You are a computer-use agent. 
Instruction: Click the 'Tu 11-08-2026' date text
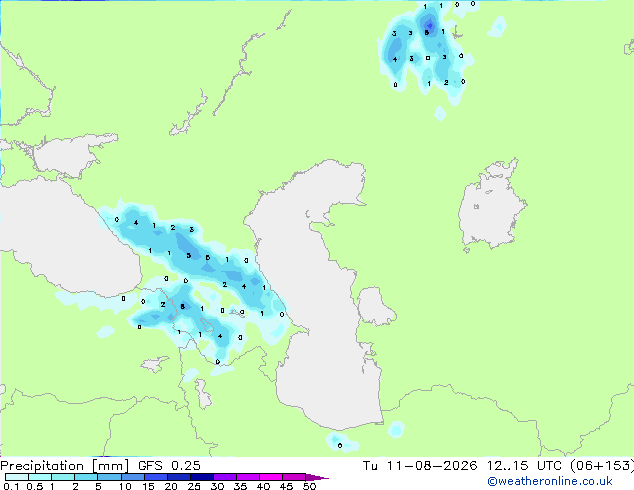(420, 465)
